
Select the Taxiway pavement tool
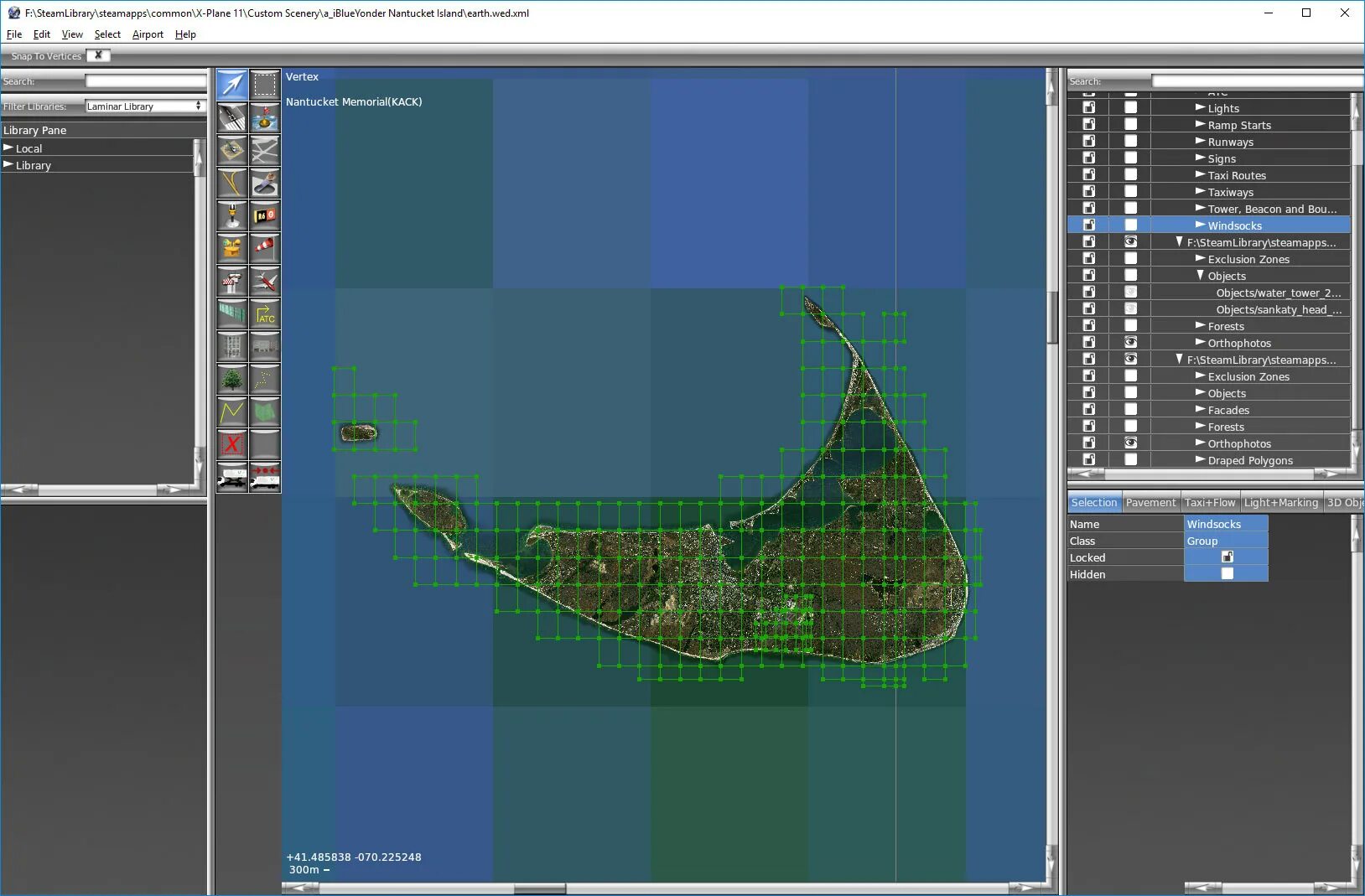pyautogui.click(x=265, y=150)
